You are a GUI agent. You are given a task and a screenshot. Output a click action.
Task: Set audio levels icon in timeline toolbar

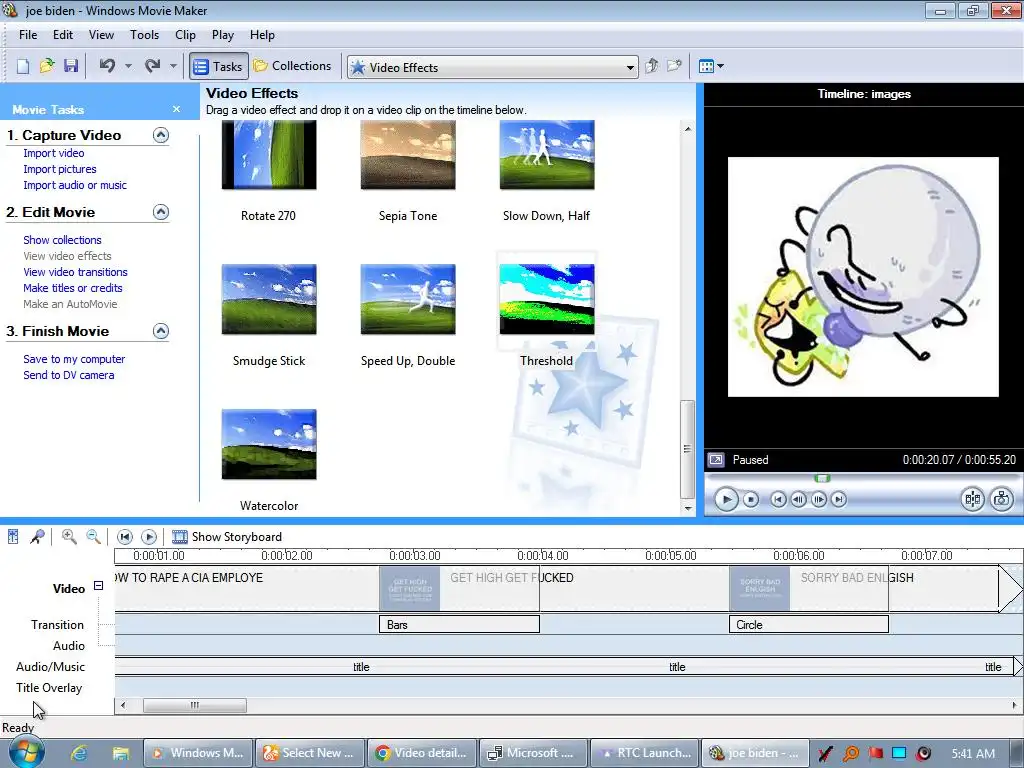13,537
